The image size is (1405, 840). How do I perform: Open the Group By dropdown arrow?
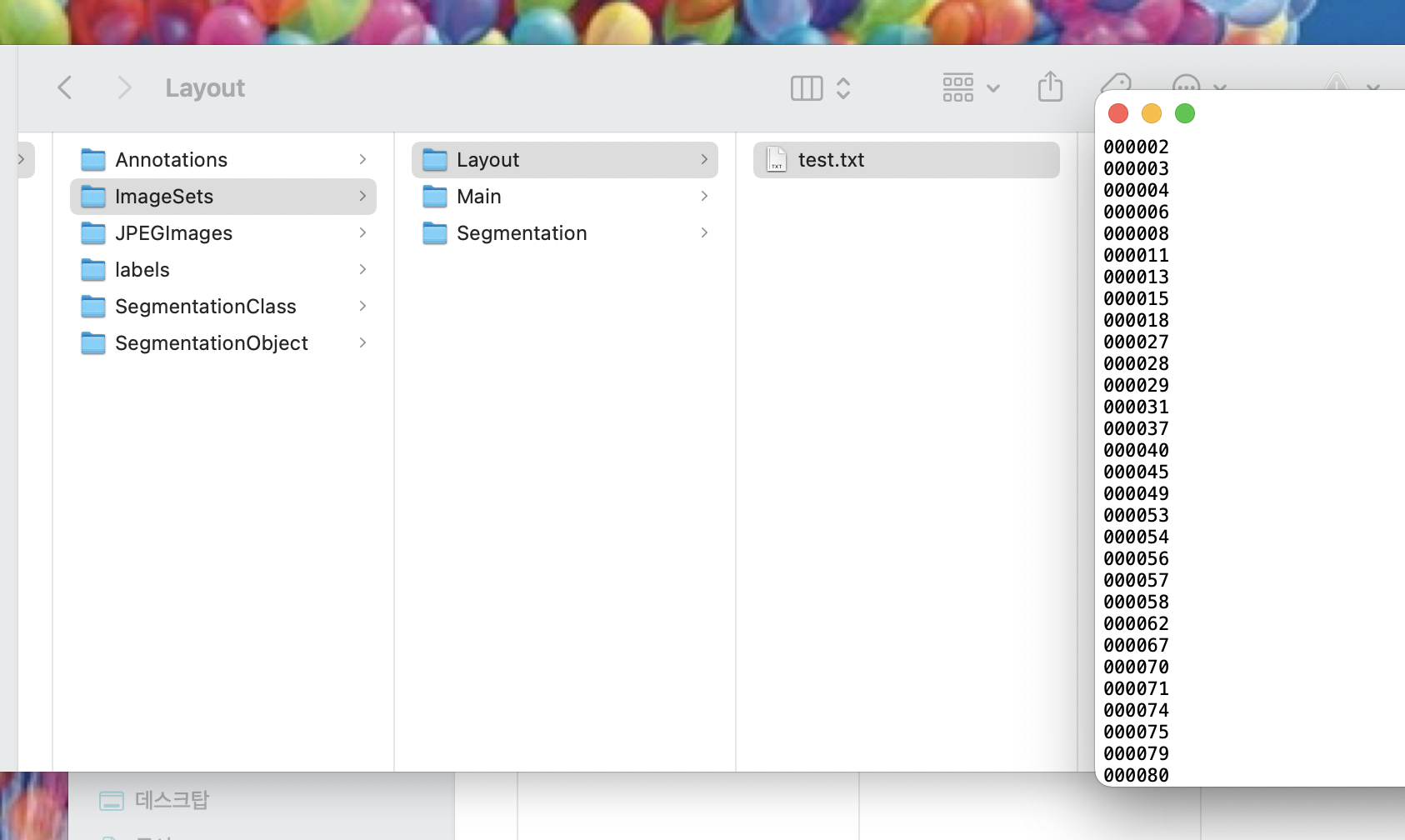click(x=993, y=88)
